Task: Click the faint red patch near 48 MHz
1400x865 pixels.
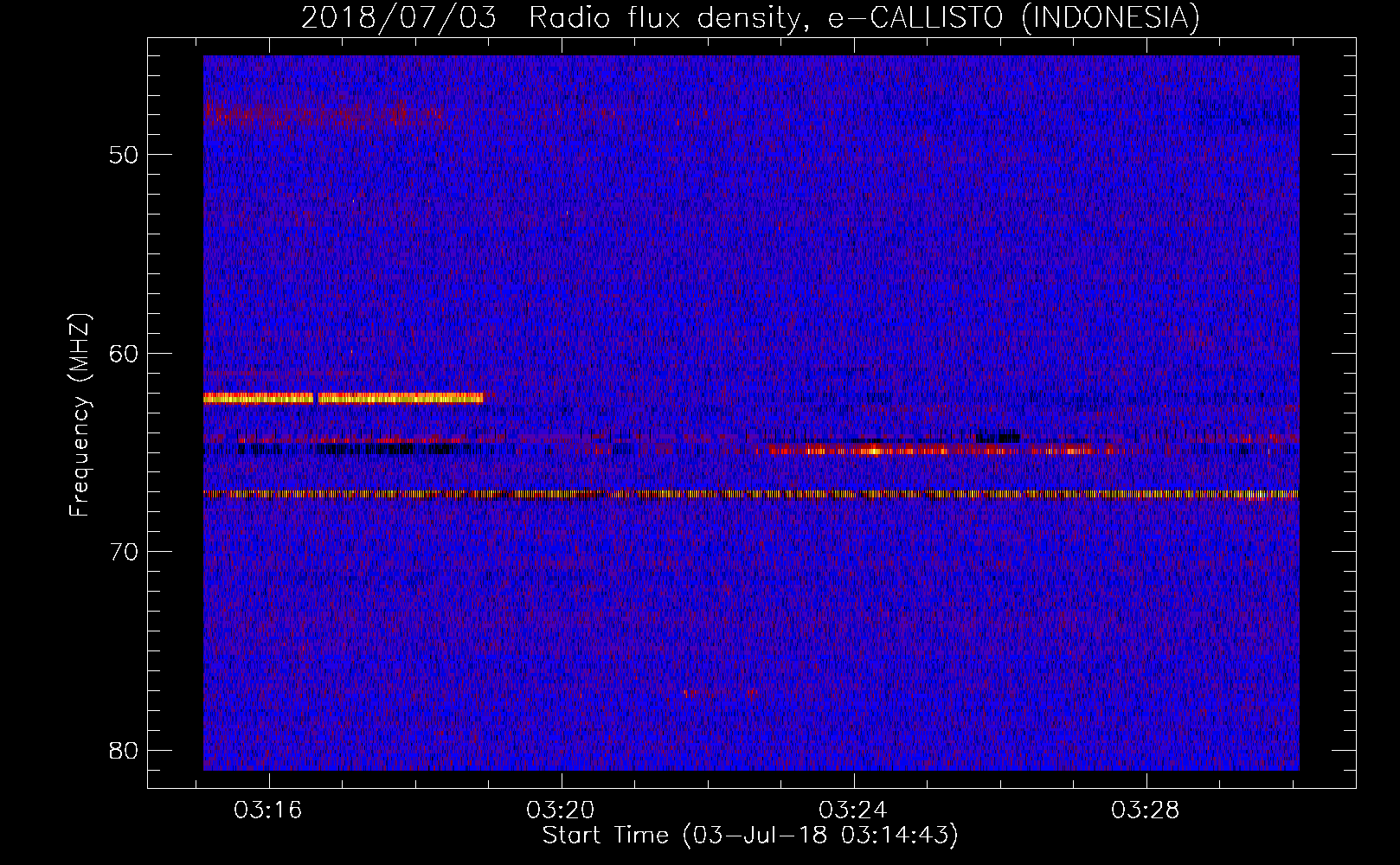Action: click(x=323, y=114)
